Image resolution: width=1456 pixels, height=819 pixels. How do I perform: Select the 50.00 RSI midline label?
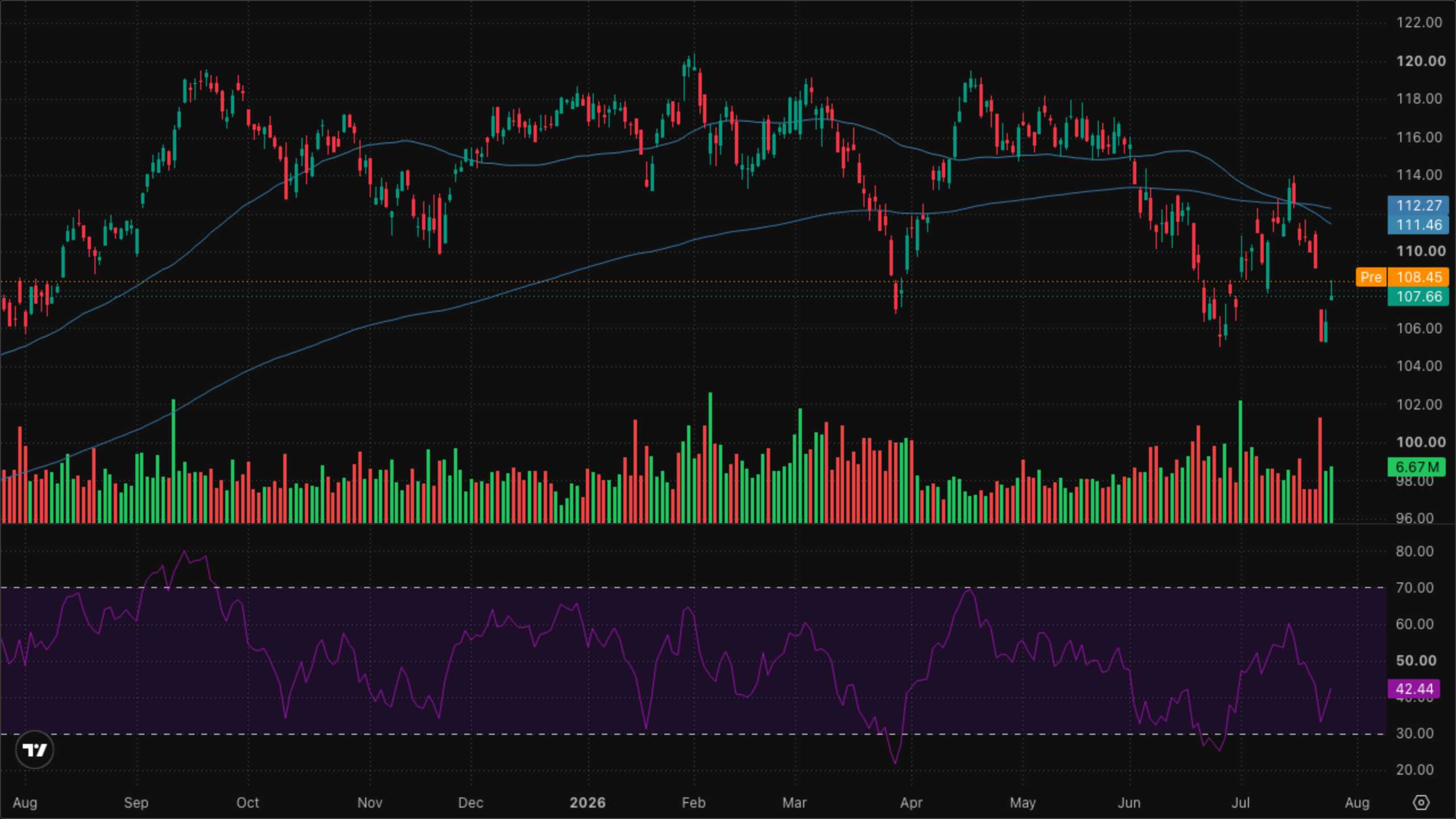(x=1416, y=660)
